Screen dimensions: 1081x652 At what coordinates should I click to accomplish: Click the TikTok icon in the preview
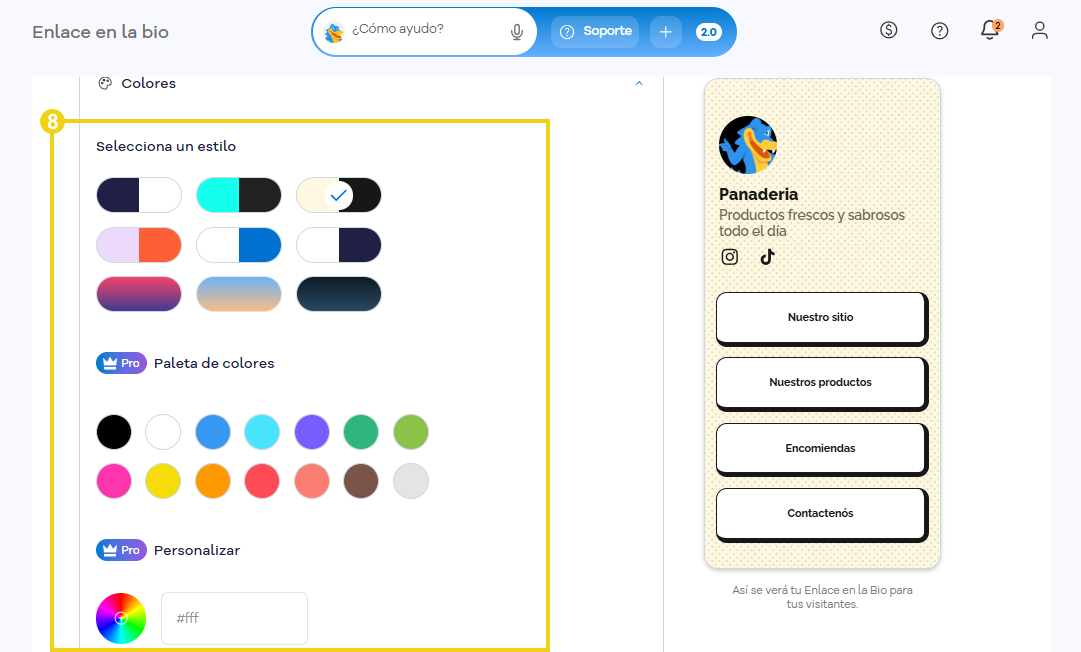pos(767,257)
